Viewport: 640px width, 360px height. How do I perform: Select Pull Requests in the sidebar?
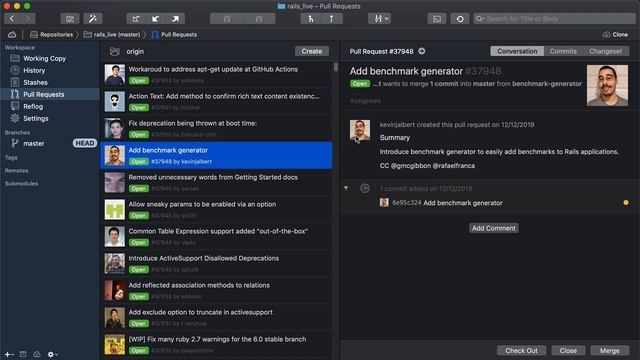click(50, 94)
